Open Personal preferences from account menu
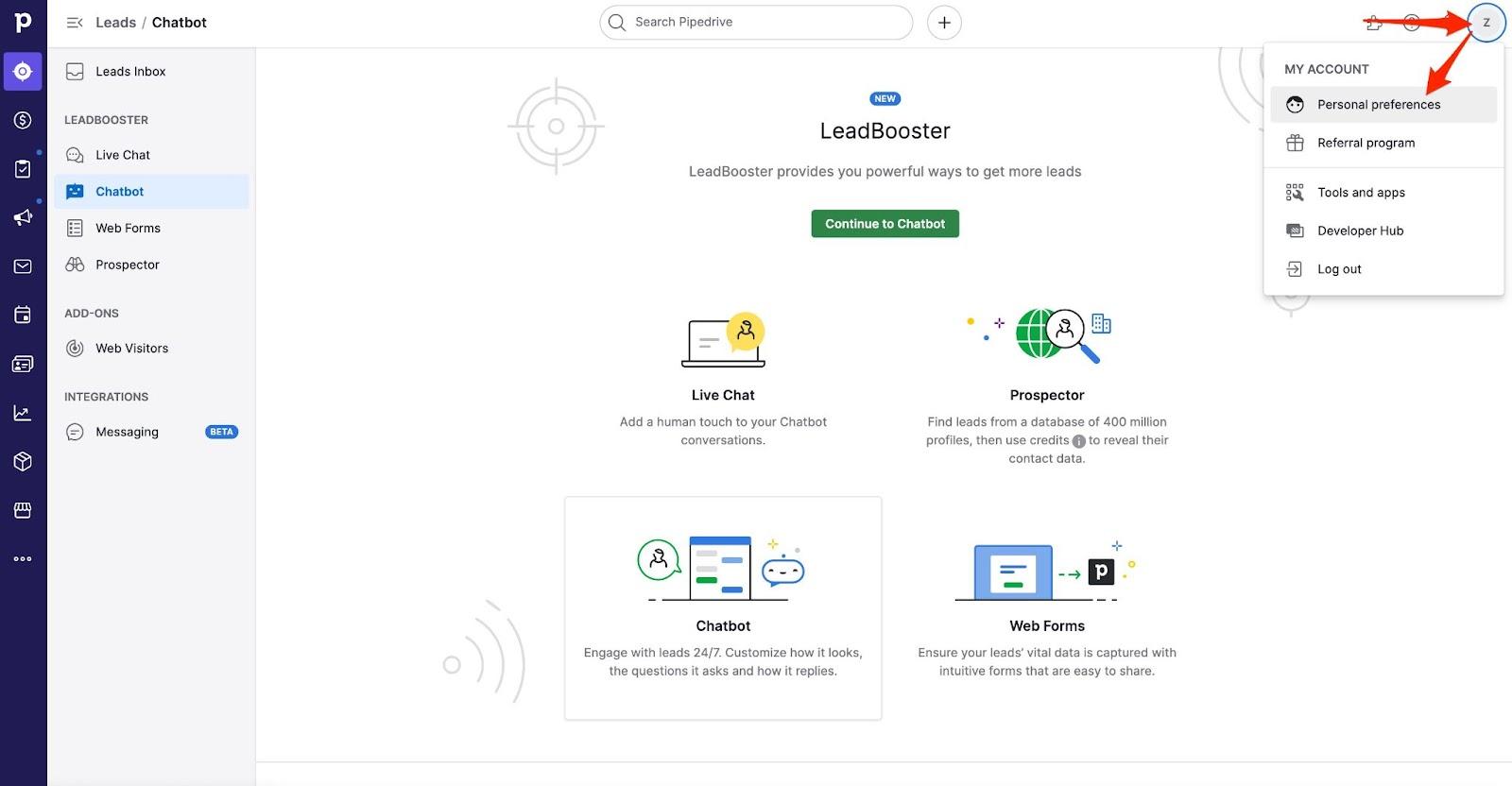 click(1383, 105)
